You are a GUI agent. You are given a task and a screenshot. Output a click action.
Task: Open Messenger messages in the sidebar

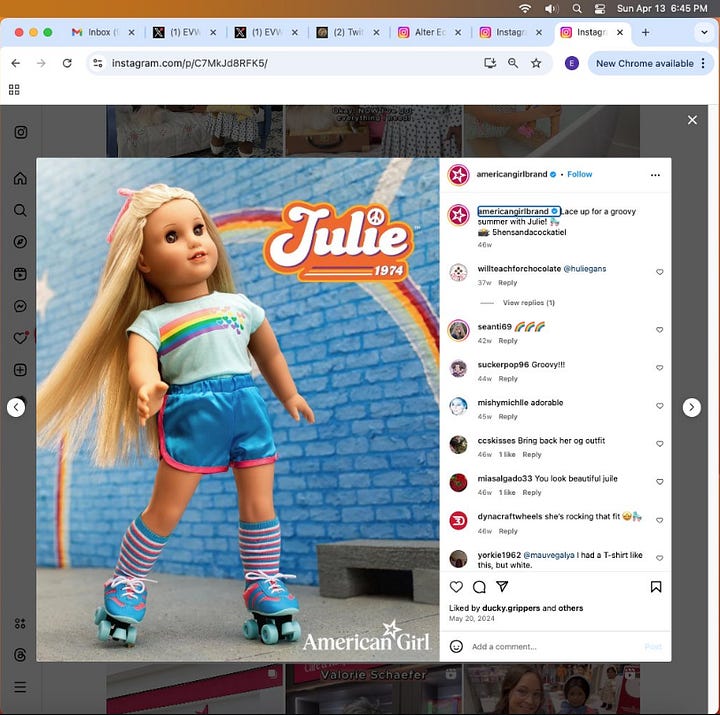tap(20, 306)
